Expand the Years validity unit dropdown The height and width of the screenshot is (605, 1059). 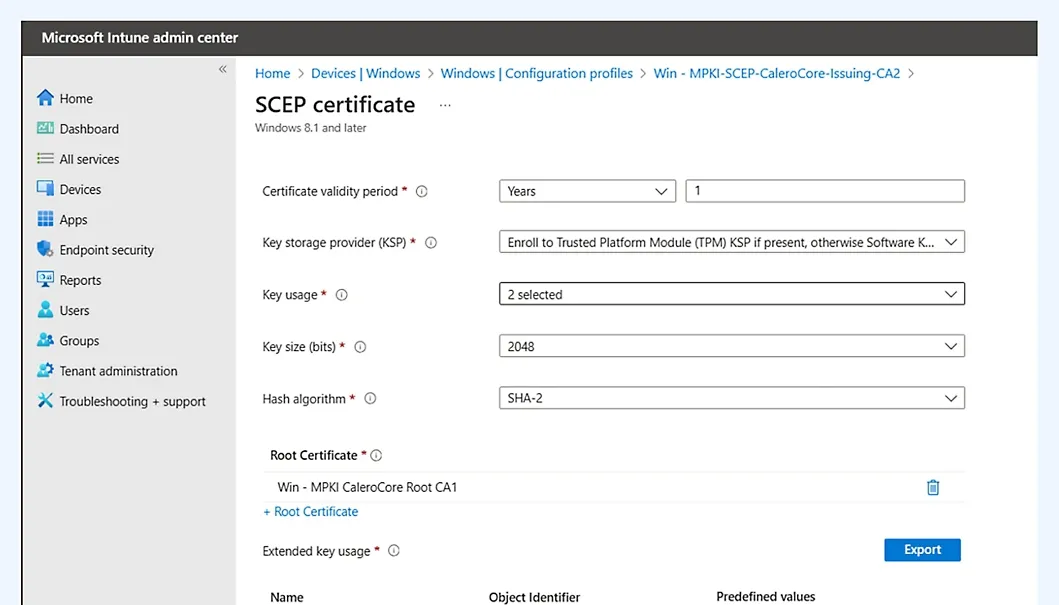point(587,191)
